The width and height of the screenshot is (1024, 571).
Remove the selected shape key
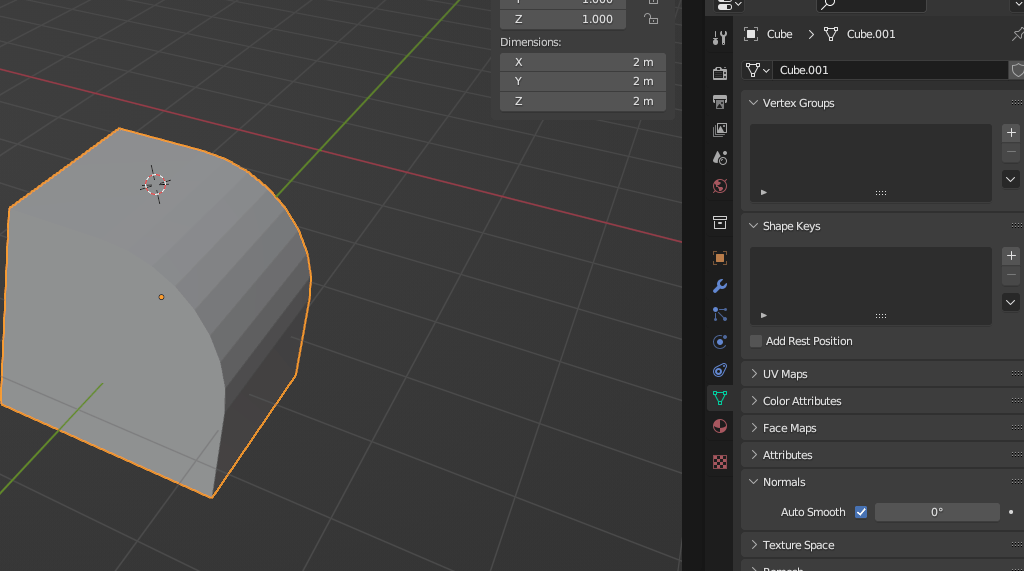click(1010, 275)
